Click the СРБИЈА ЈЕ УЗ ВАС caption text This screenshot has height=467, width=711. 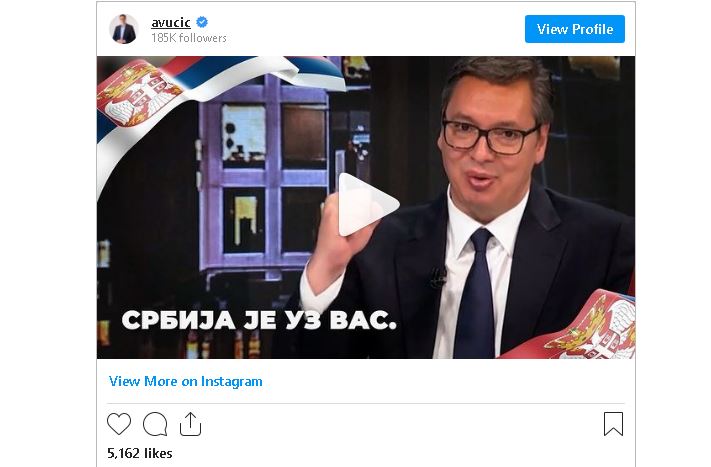(x=259, y=320)
